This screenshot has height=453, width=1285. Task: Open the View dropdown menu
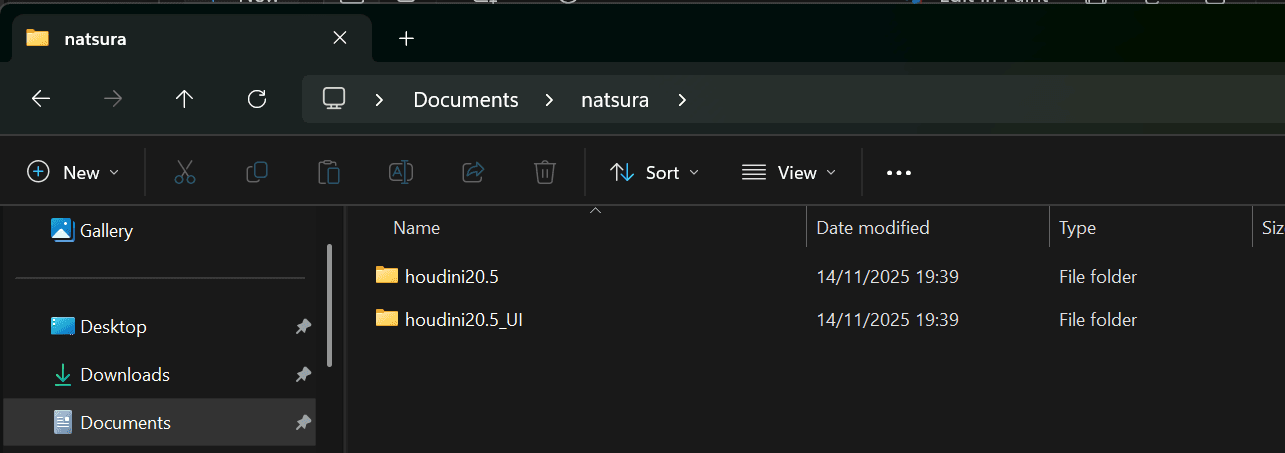[x=789, y=172]
